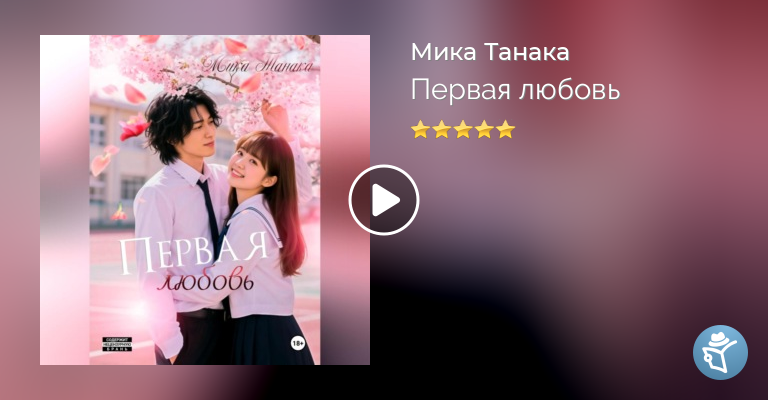Viewport: 768px width, 400px height.
Task: Play the Первая любовь audiobook preview
Action: (384, 200)
